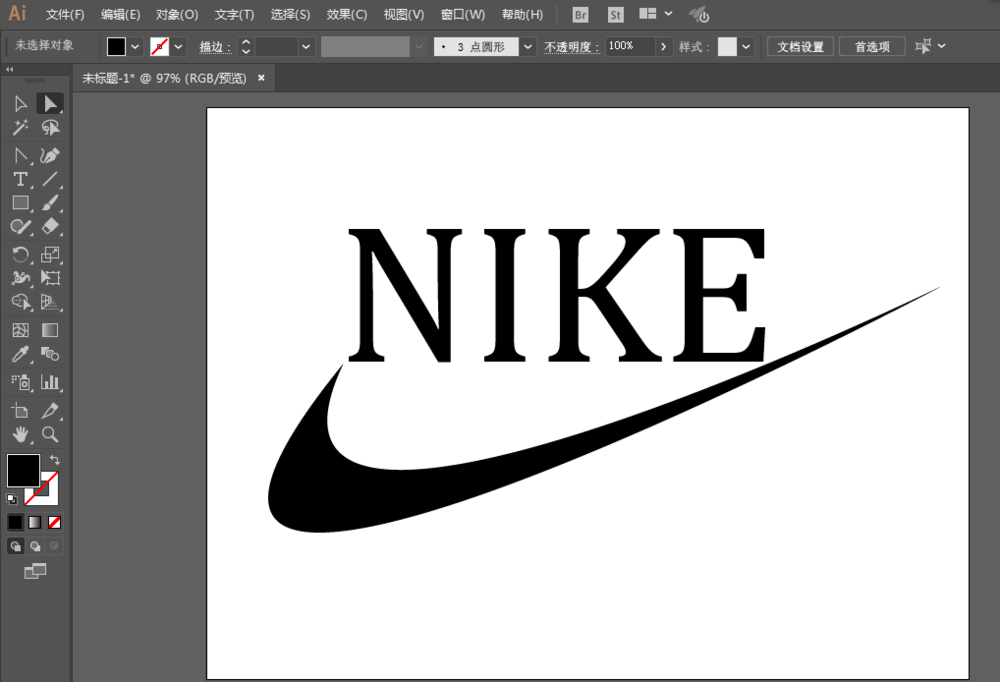Image resolution: width=1000 pixels, height=682 pixels.
Task: Enable Draw Normal mode
Action: pos(15,546)
